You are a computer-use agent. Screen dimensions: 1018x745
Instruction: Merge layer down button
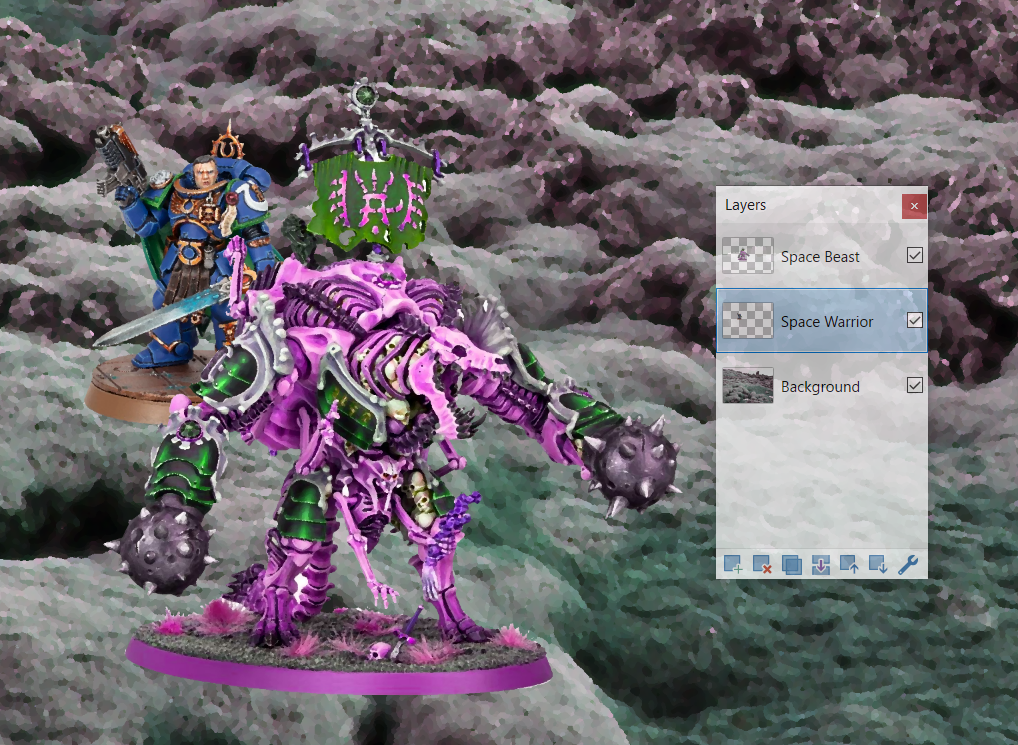[821, 565]
